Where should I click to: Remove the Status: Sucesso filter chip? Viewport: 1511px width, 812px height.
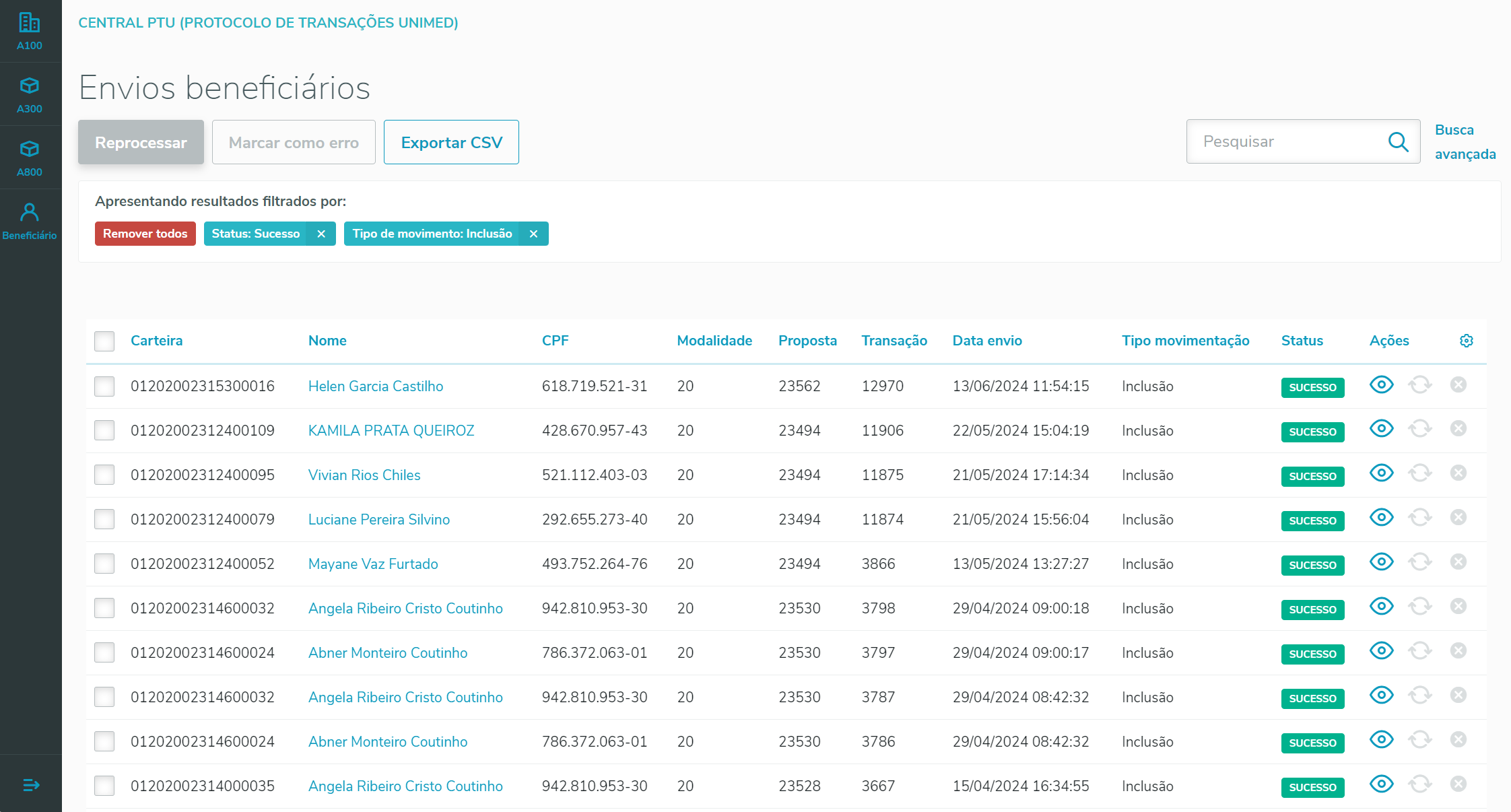[x=321, y=234]
